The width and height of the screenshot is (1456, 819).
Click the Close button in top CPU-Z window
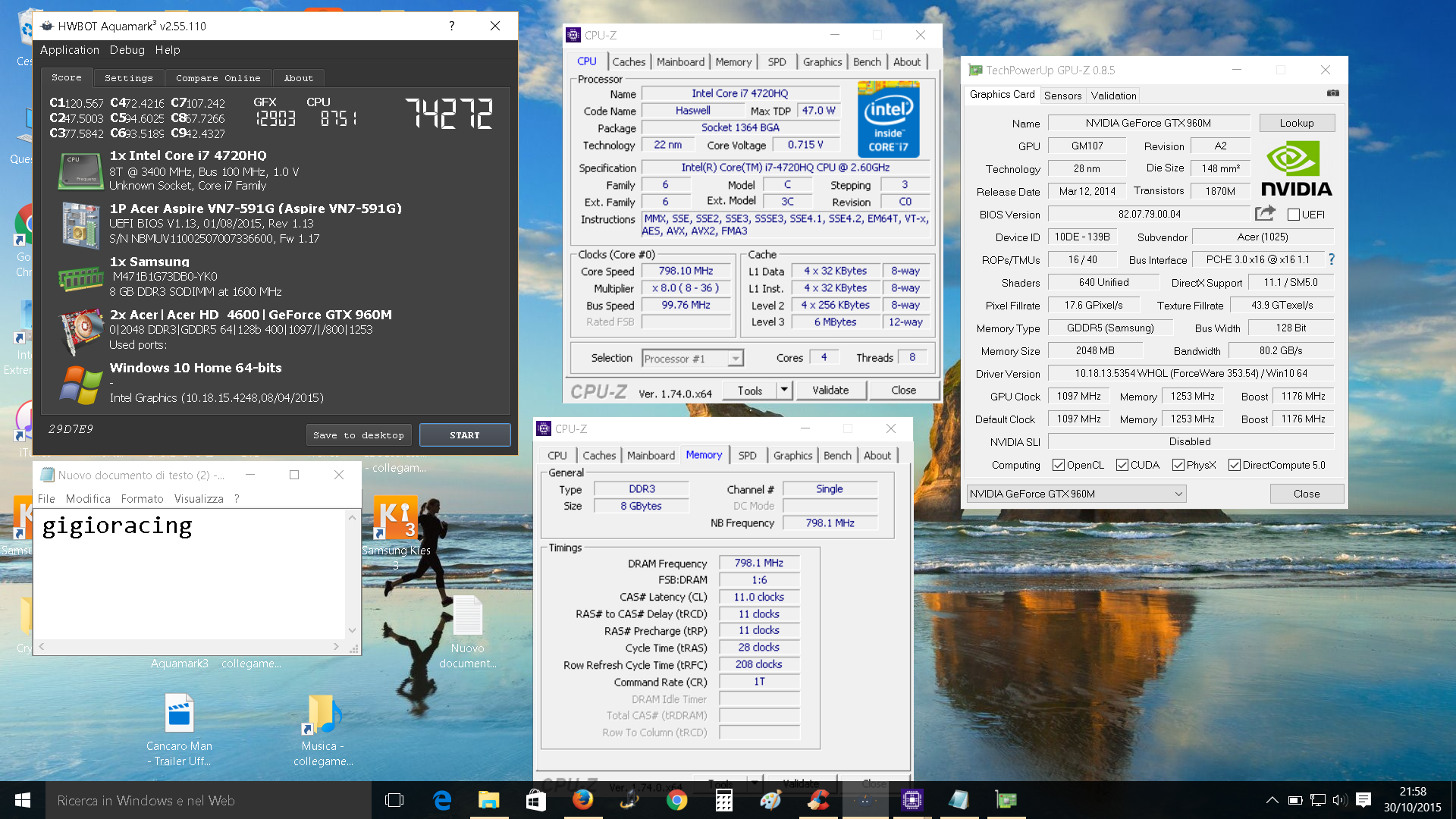tap(903, 391)
